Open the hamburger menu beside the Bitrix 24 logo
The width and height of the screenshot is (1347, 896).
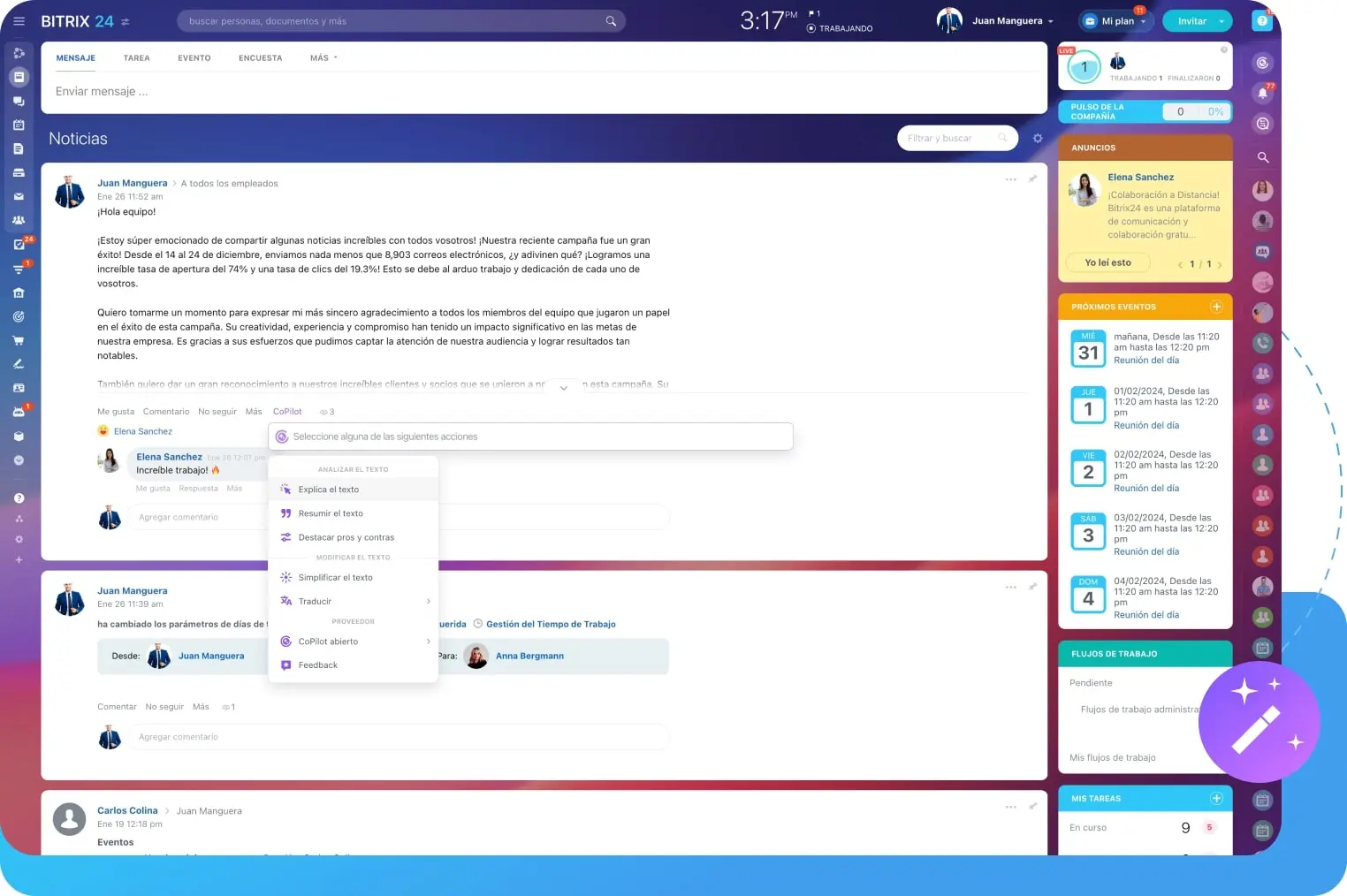19,21
